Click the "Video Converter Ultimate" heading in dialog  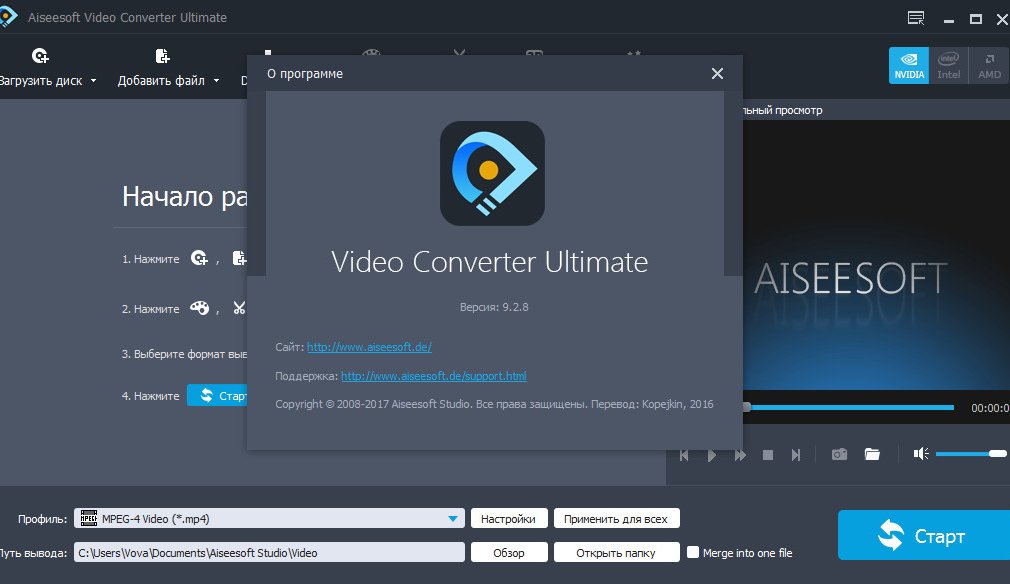490,262
